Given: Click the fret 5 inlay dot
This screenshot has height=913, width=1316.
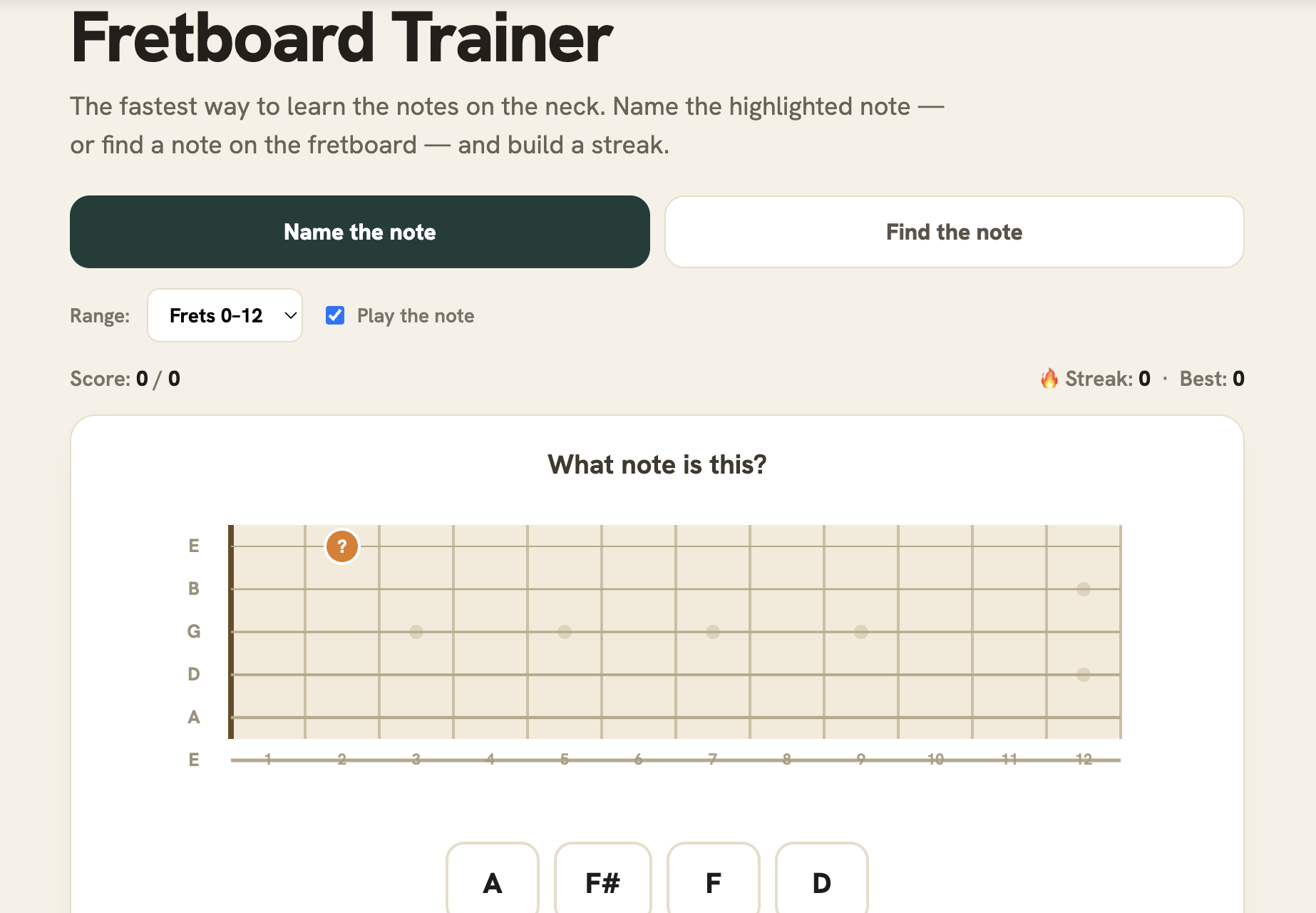Looking at the screenshot, I should point(565,632).
